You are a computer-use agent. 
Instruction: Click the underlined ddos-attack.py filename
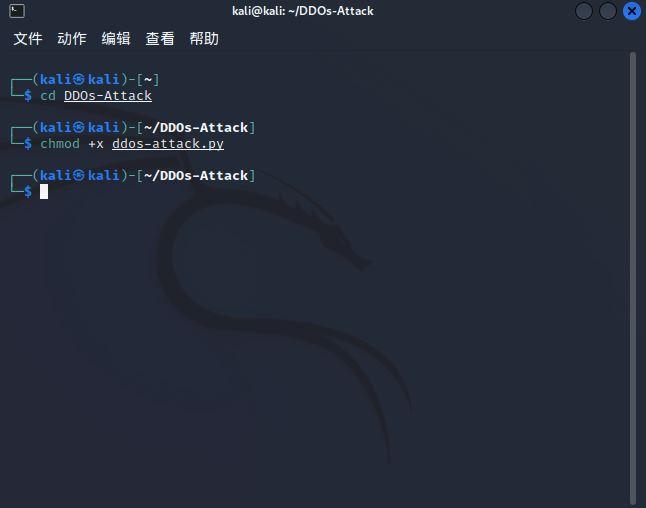[x=168, y=144]
